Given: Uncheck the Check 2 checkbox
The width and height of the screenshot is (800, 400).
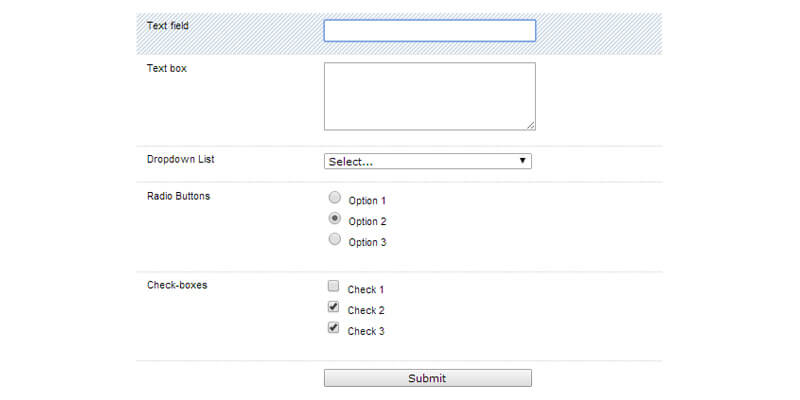Looking at the screenshot, I should point(334,307).
